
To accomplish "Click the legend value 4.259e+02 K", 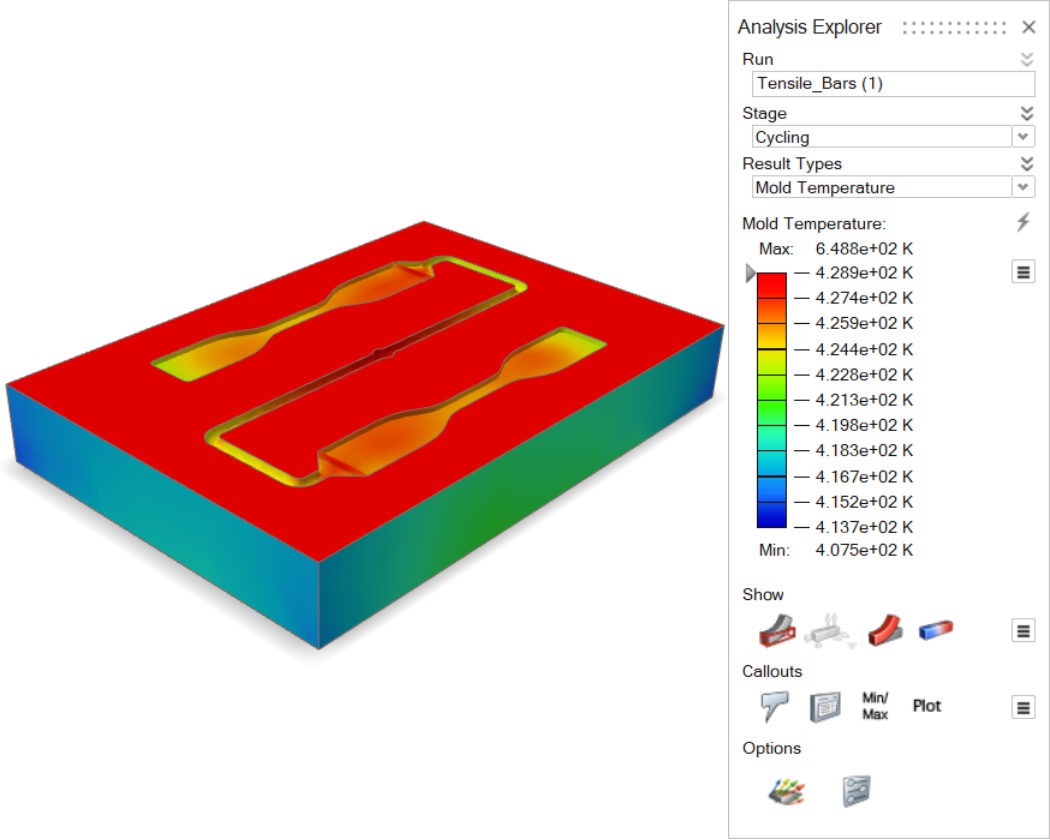I will coord(864,323).
